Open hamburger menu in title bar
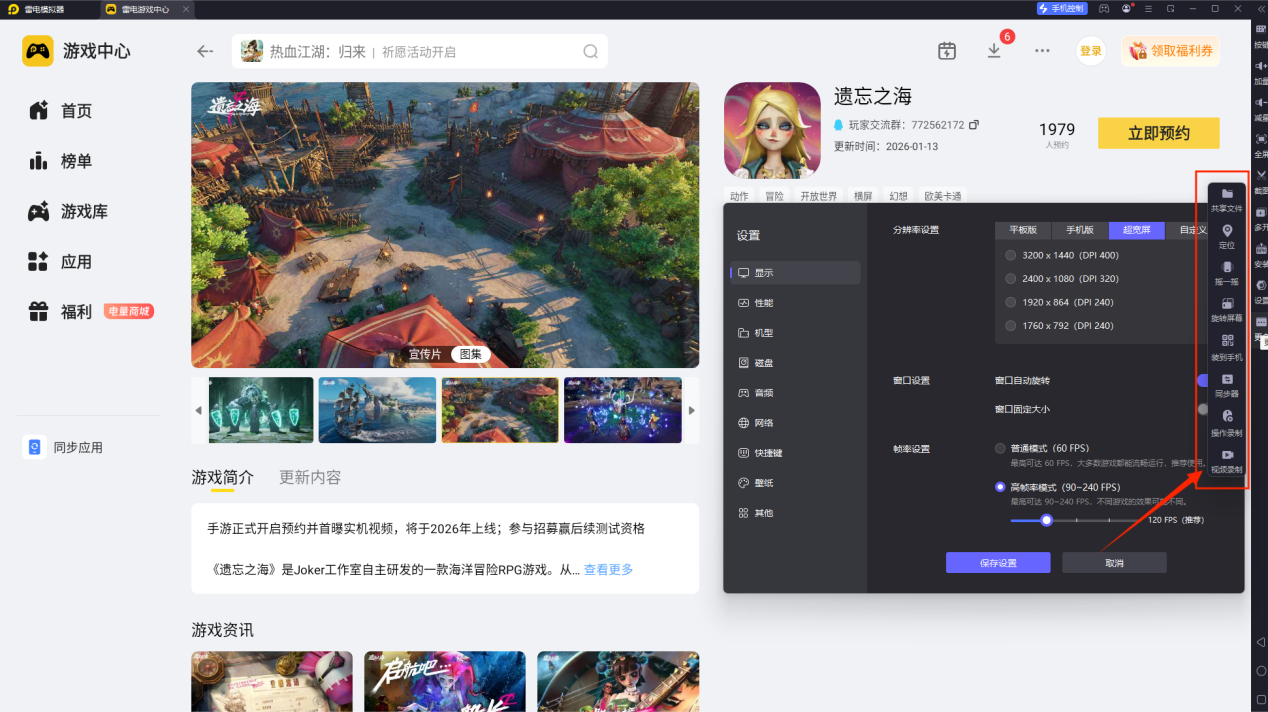The image size is (1268, 712). [1148, 8]
